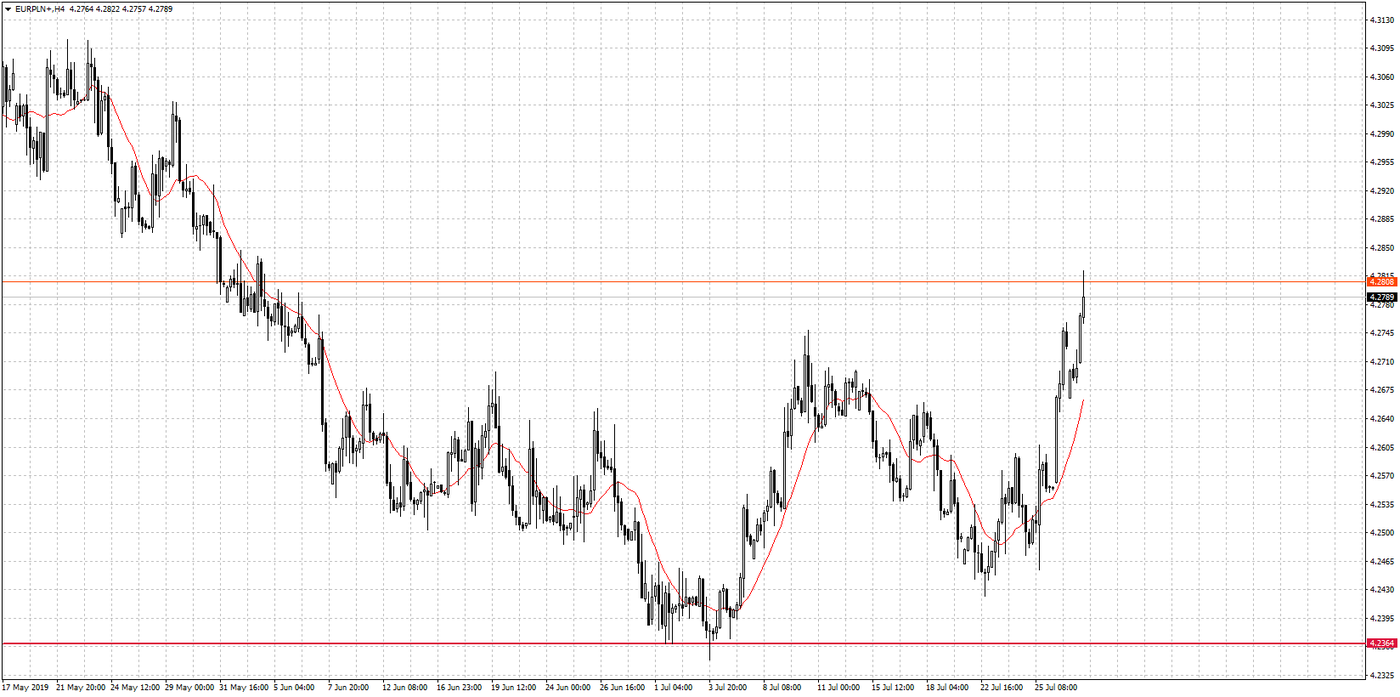Click the 19 Jun 12:00 time label
1400x697 pixels.
(x=512, y=688)
